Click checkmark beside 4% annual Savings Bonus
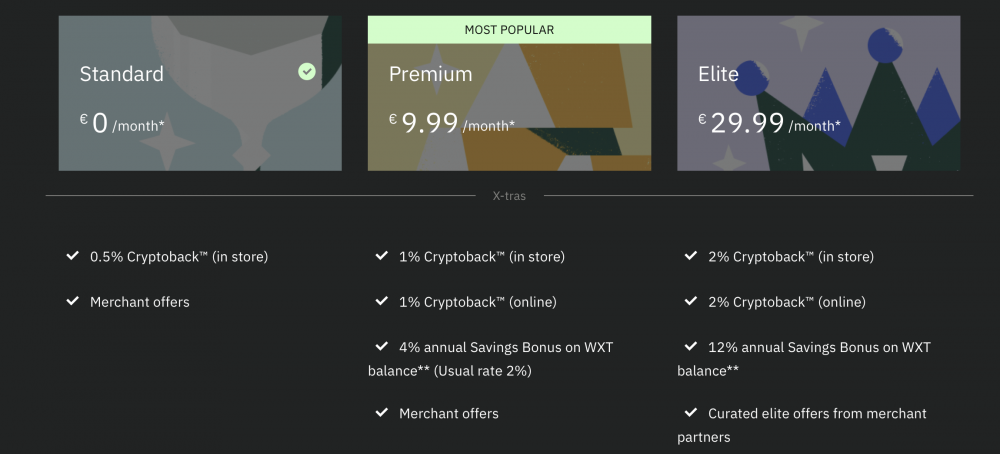The image size is (1000, 454). [381, 347]
